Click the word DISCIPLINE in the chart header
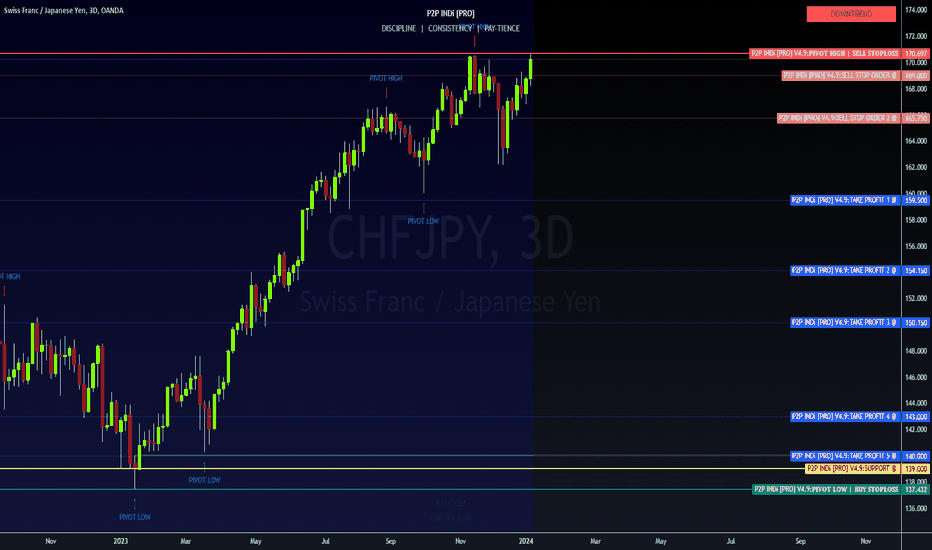 point(398,29)
